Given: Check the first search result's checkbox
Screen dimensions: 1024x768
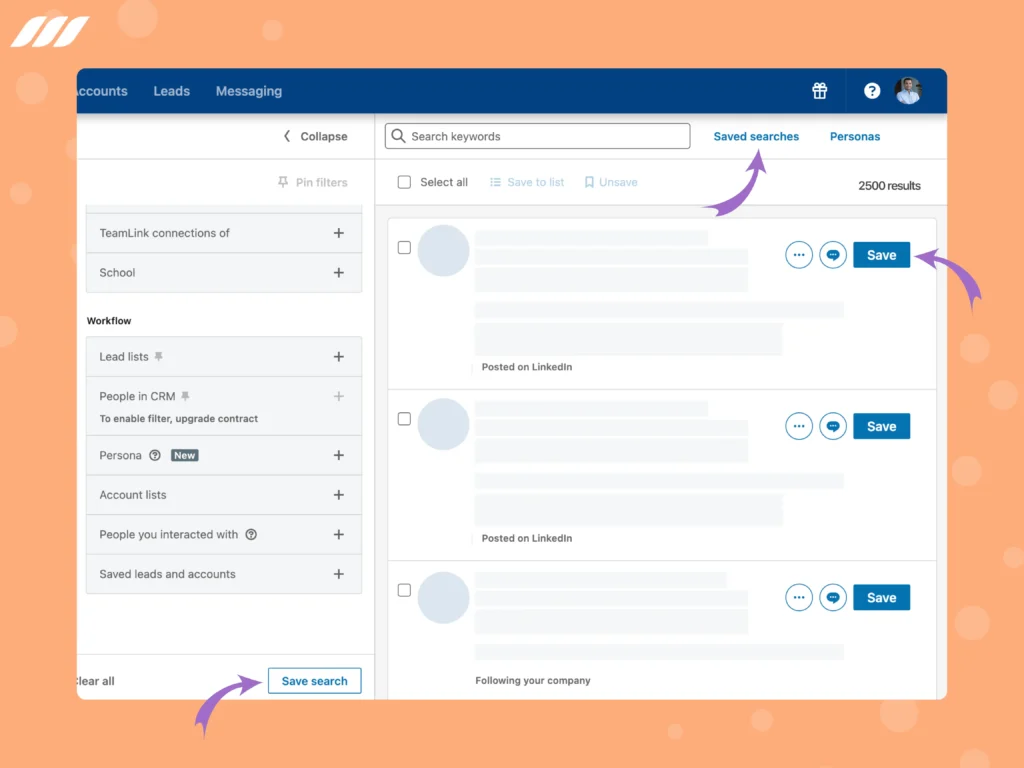Looking at the screenshot, I should (404, 247).
